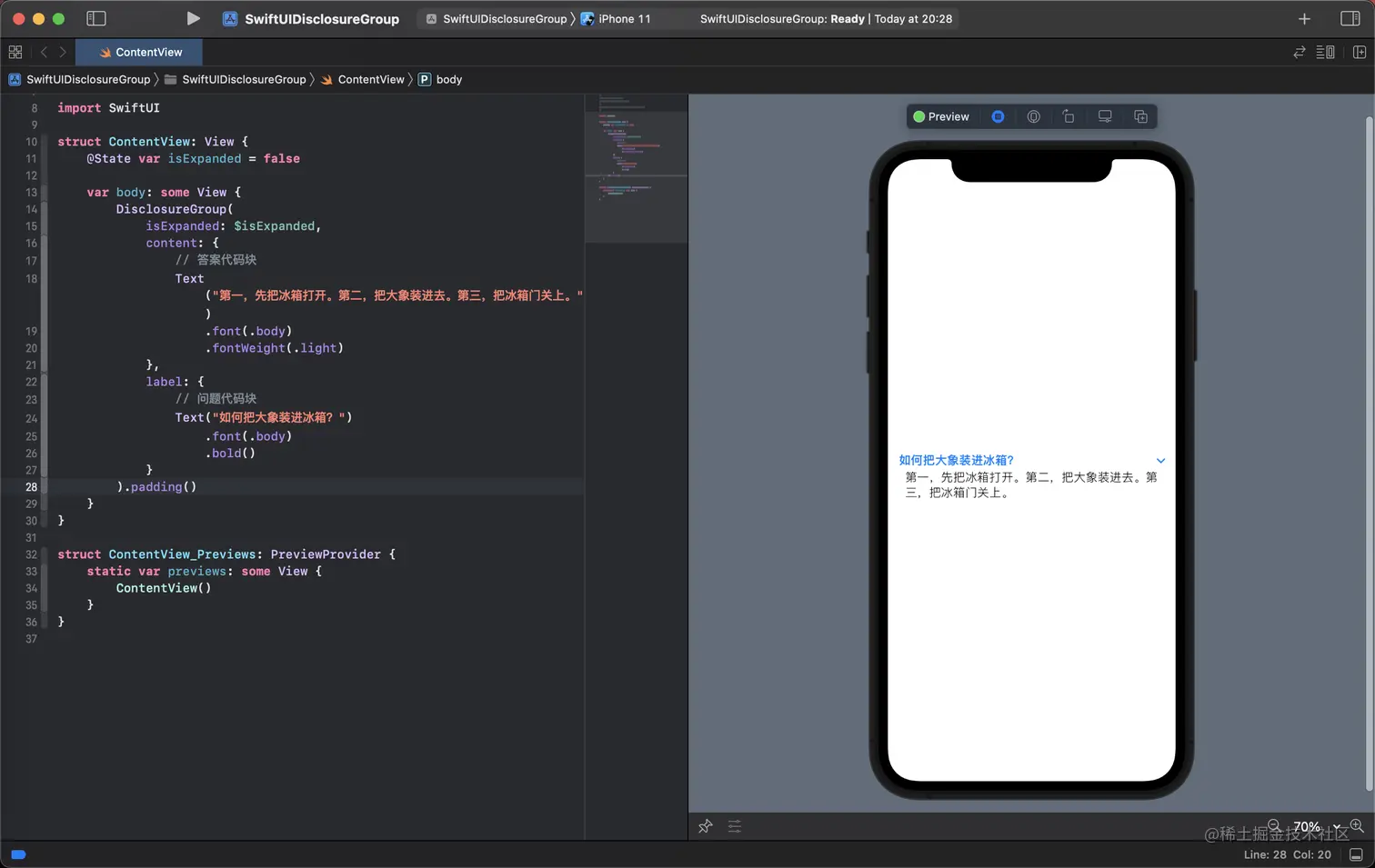Collapse the disclosure chevron in the preview
Viewport: 1375px width, 868px height.
point(1160,461)
